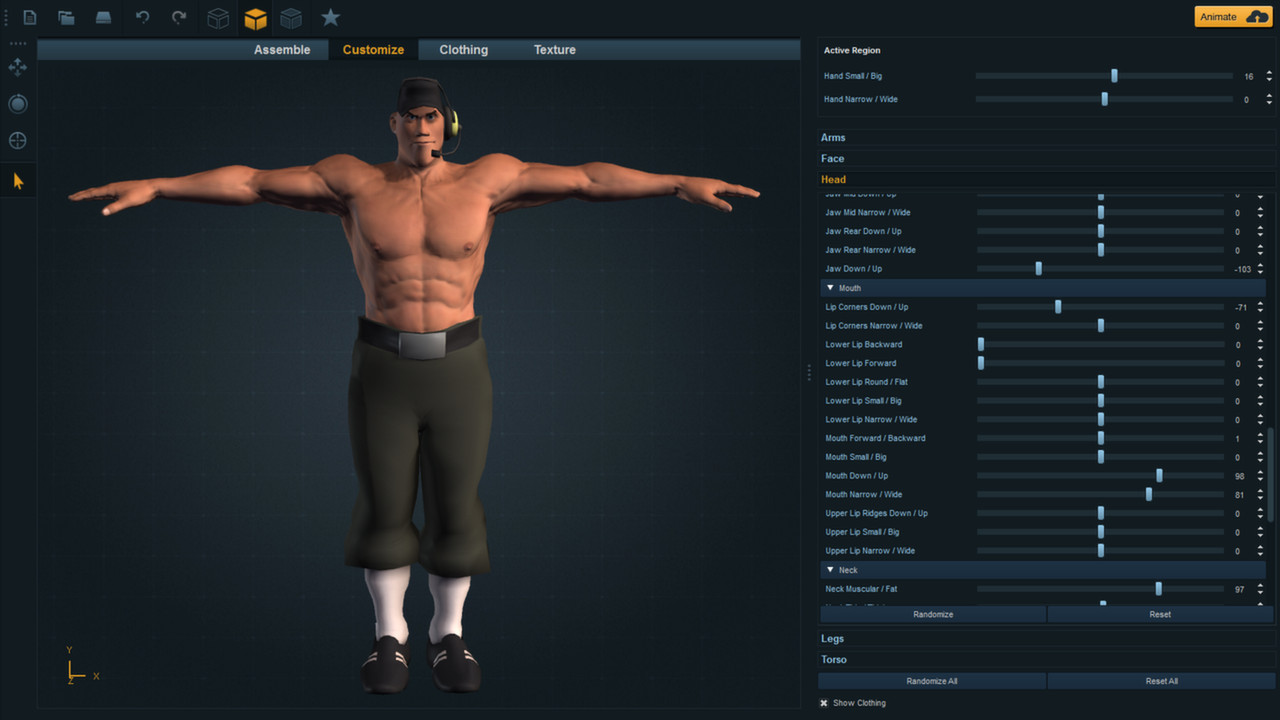Open the favorites star panel

click(330, 17)
